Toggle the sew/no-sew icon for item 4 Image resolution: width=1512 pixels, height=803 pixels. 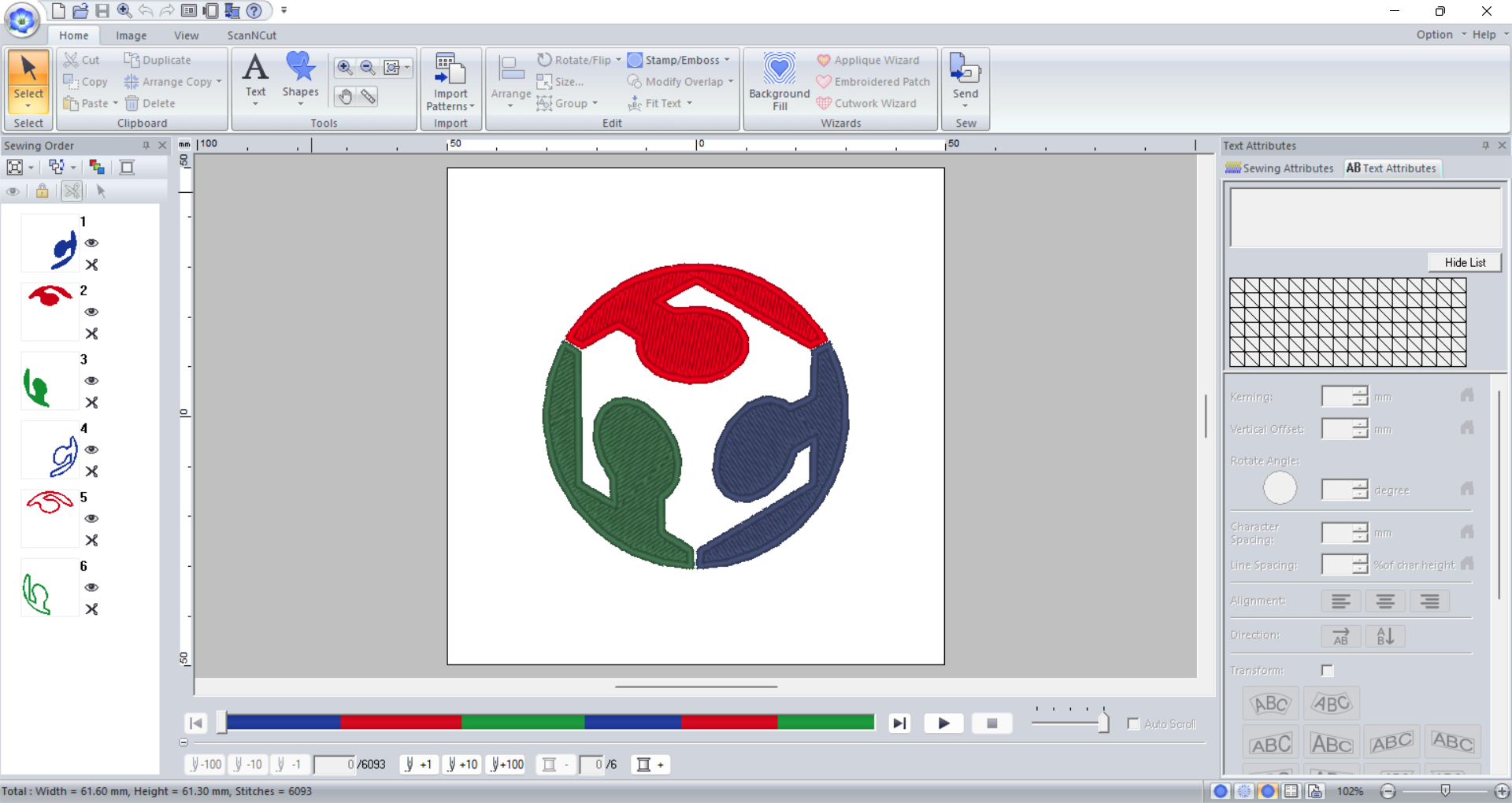91,472
